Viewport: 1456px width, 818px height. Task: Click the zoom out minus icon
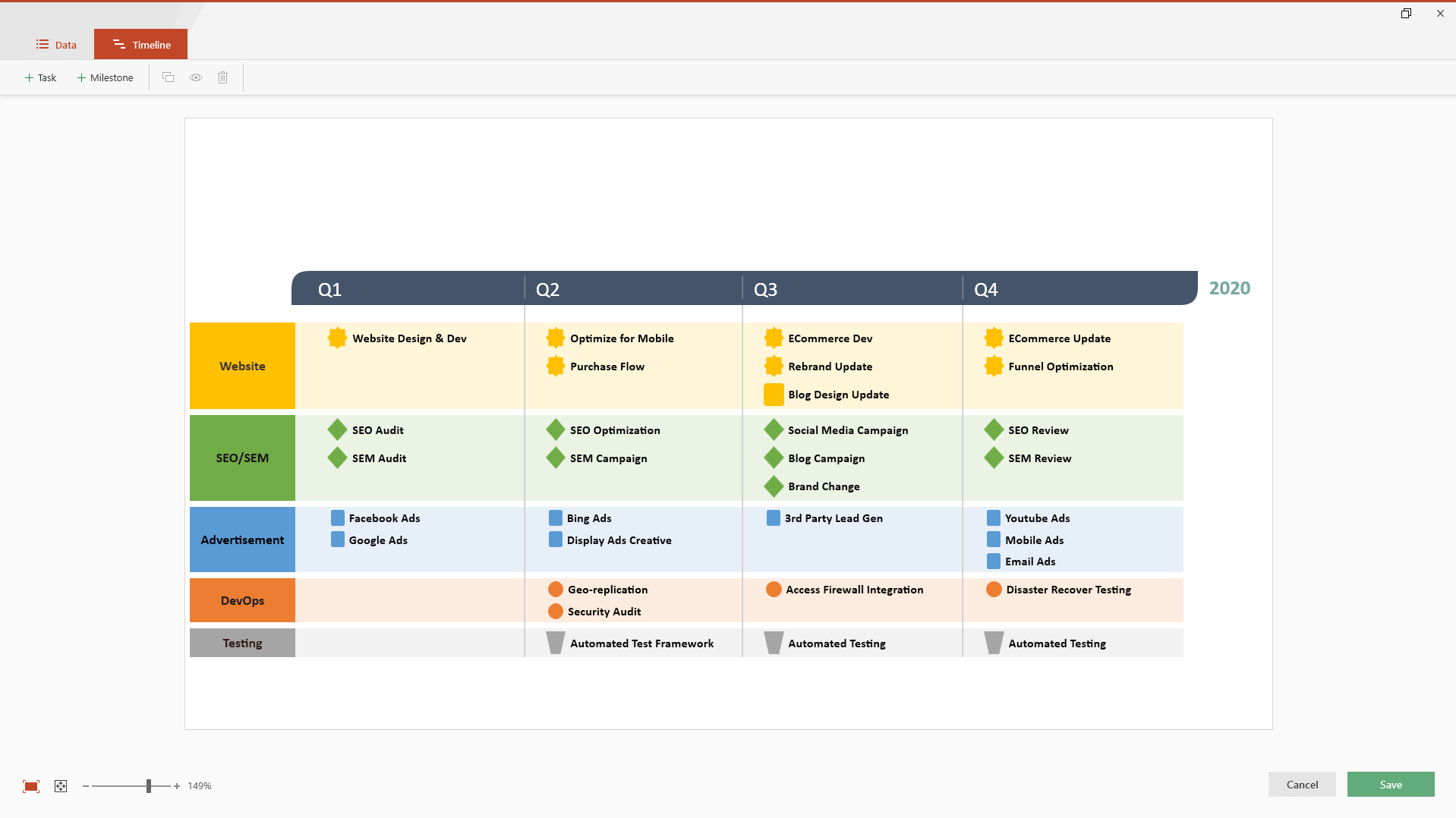[x=86, y=786]
